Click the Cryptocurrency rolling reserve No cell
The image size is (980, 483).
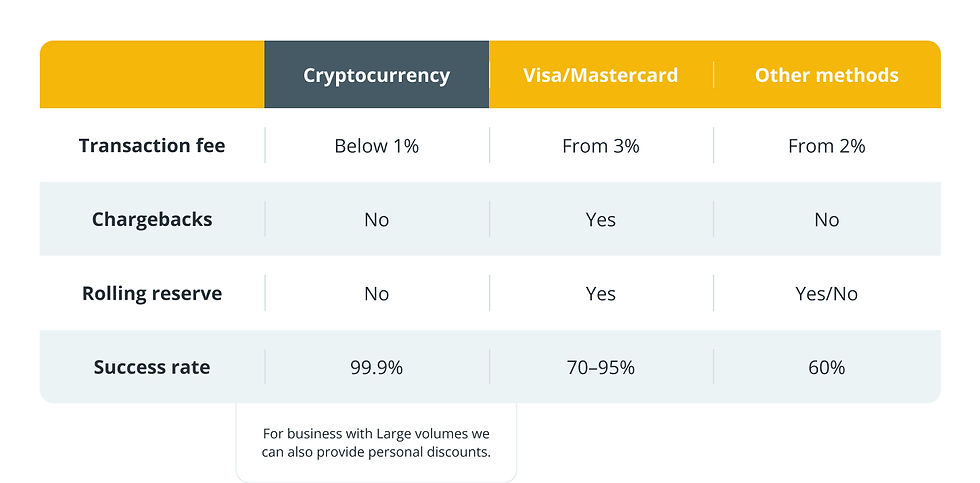click(376, 293)
